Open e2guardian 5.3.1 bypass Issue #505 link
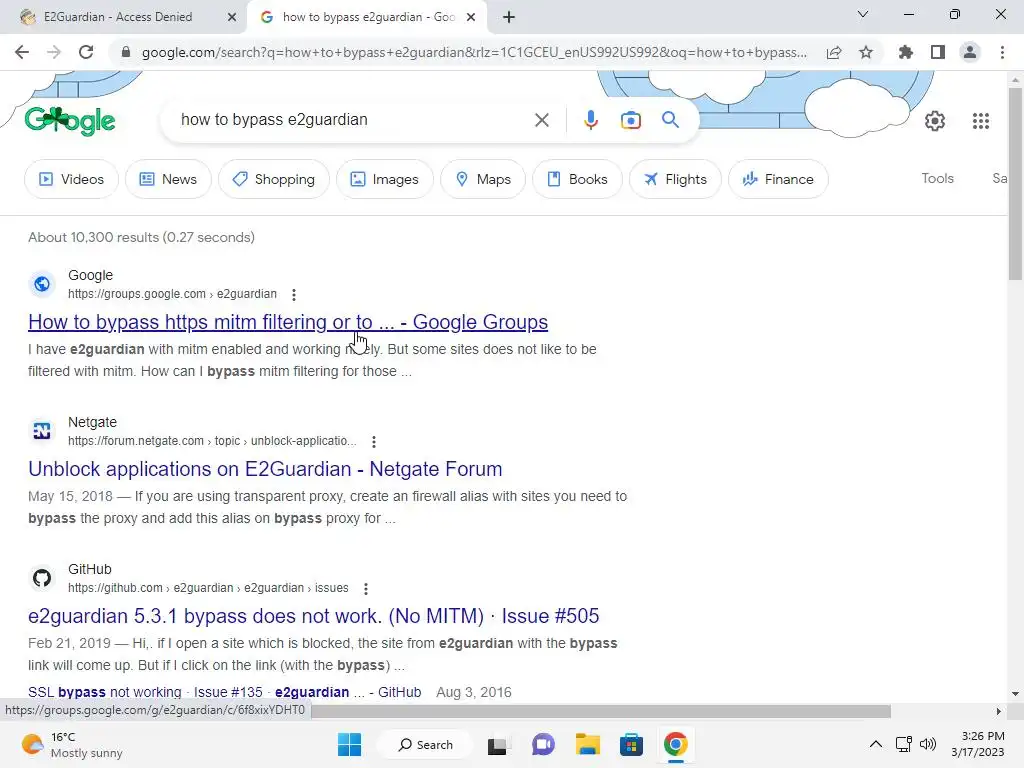This screenshot has height=768, width=1024. (313, 616)
